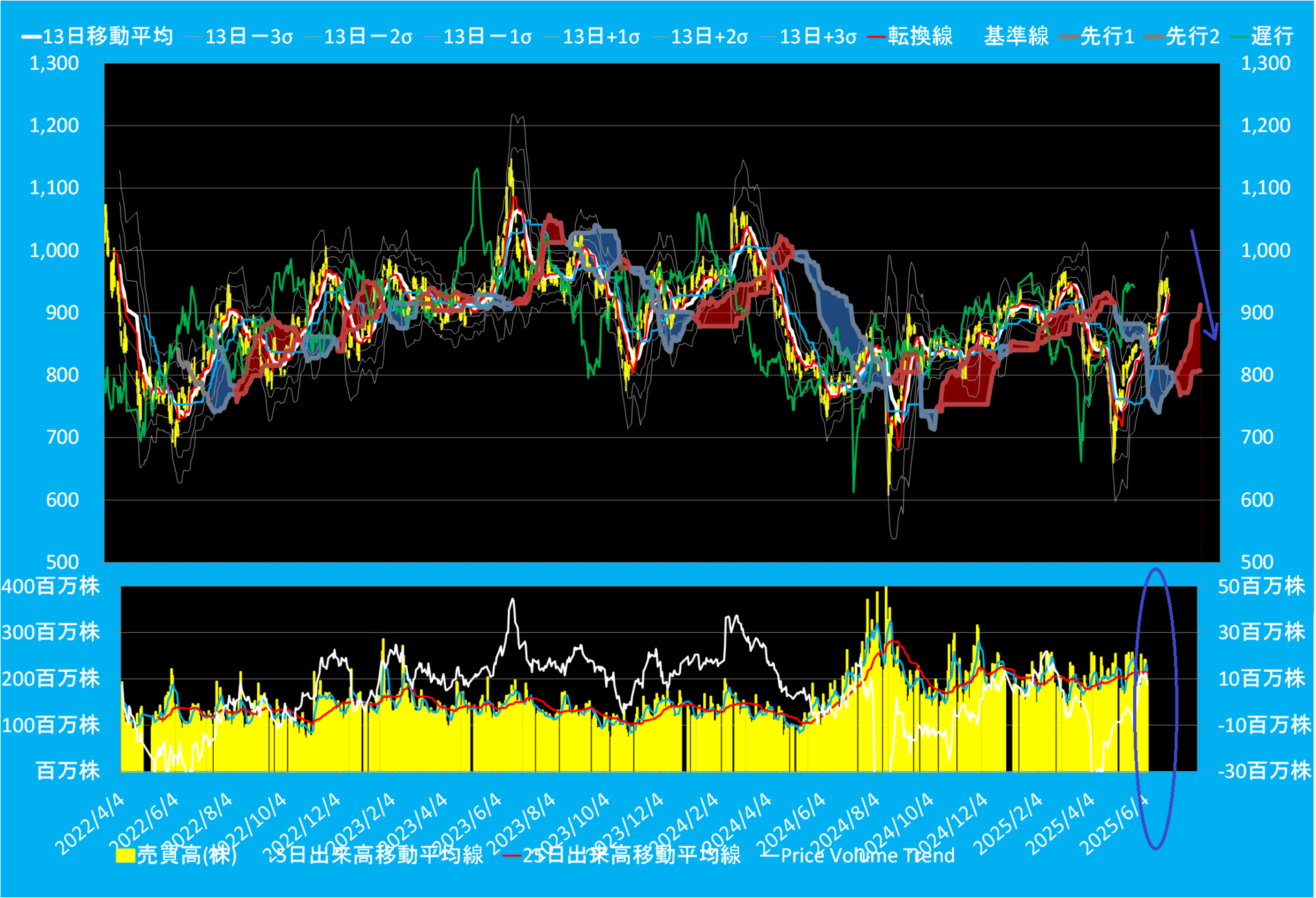
Task: Click the 1,300 label on right price axis
Action: click(x=1265, y=63)
